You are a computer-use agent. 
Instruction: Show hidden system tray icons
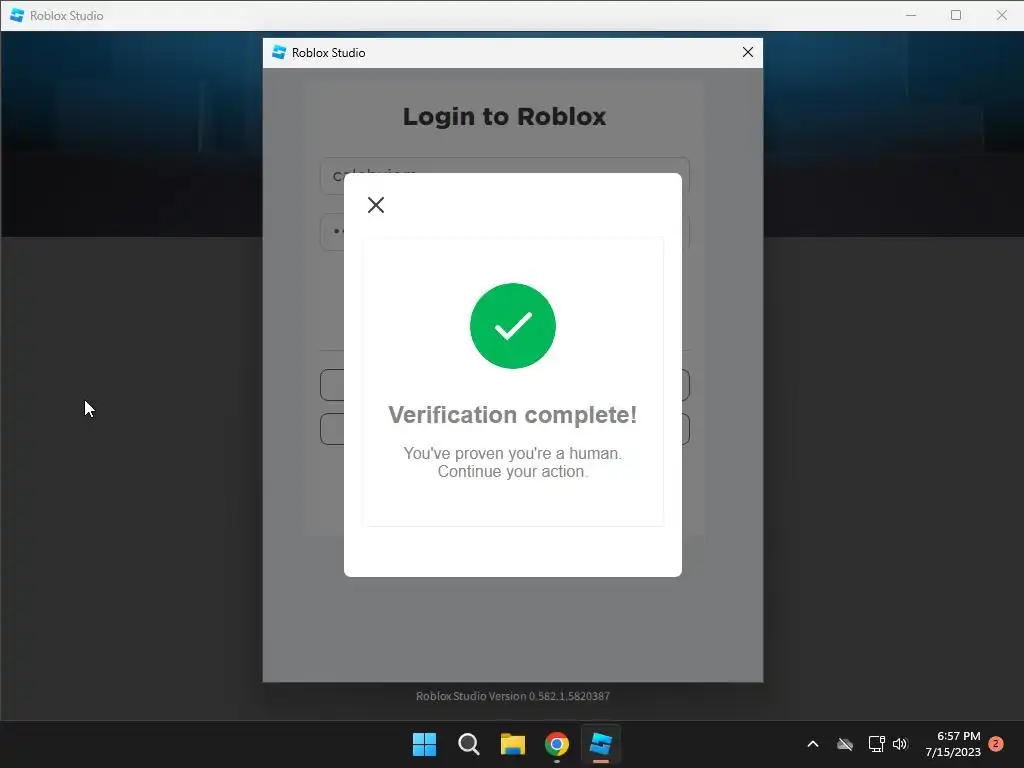pyautogui.click(x=813, y=744)
